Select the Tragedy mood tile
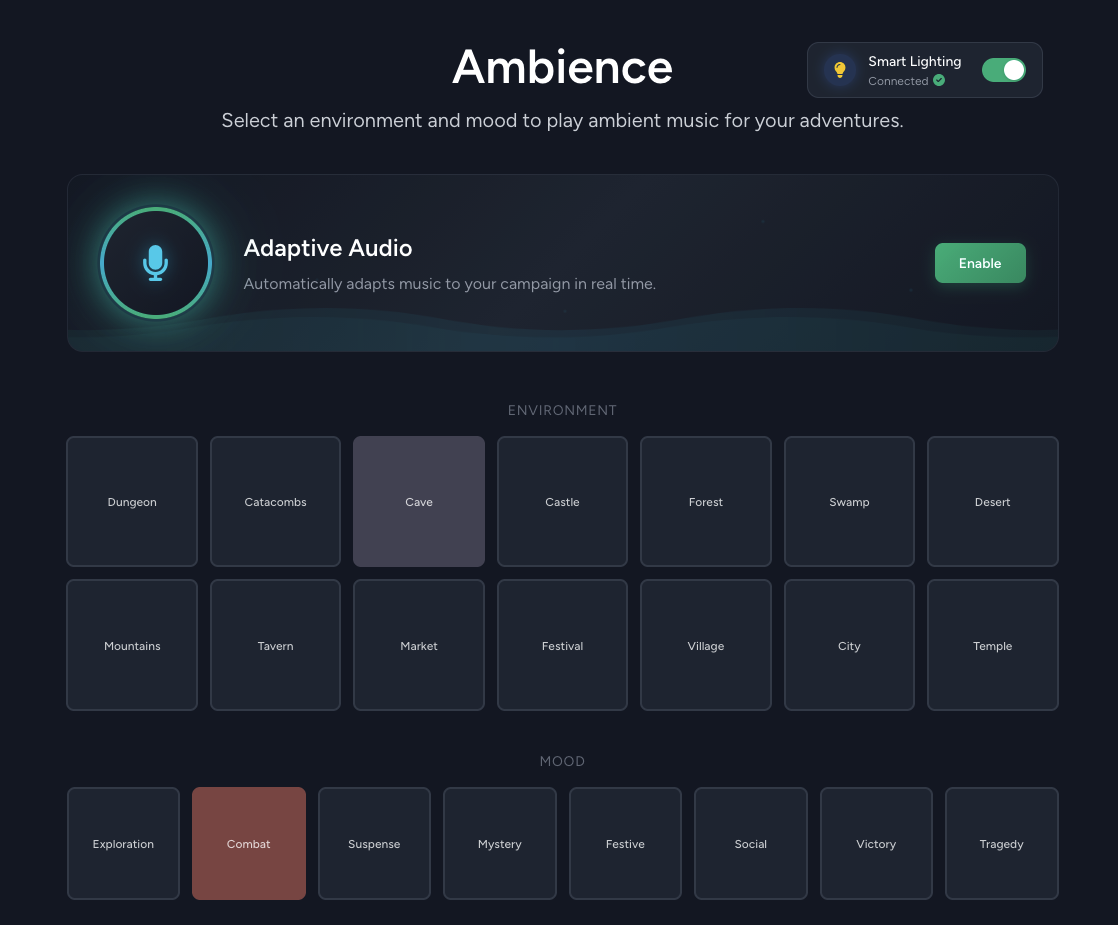 coord(1002,844)
